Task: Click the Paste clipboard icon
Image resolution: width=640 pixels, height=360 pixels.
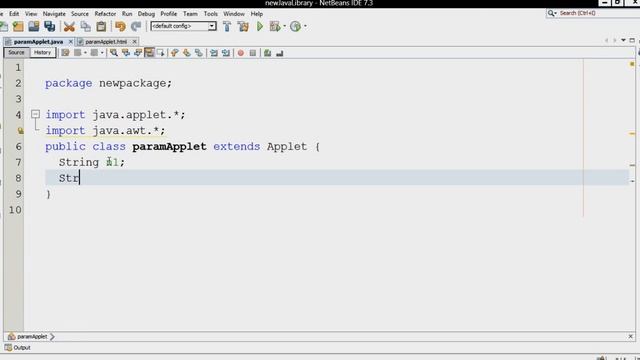Action: point(101,27)
